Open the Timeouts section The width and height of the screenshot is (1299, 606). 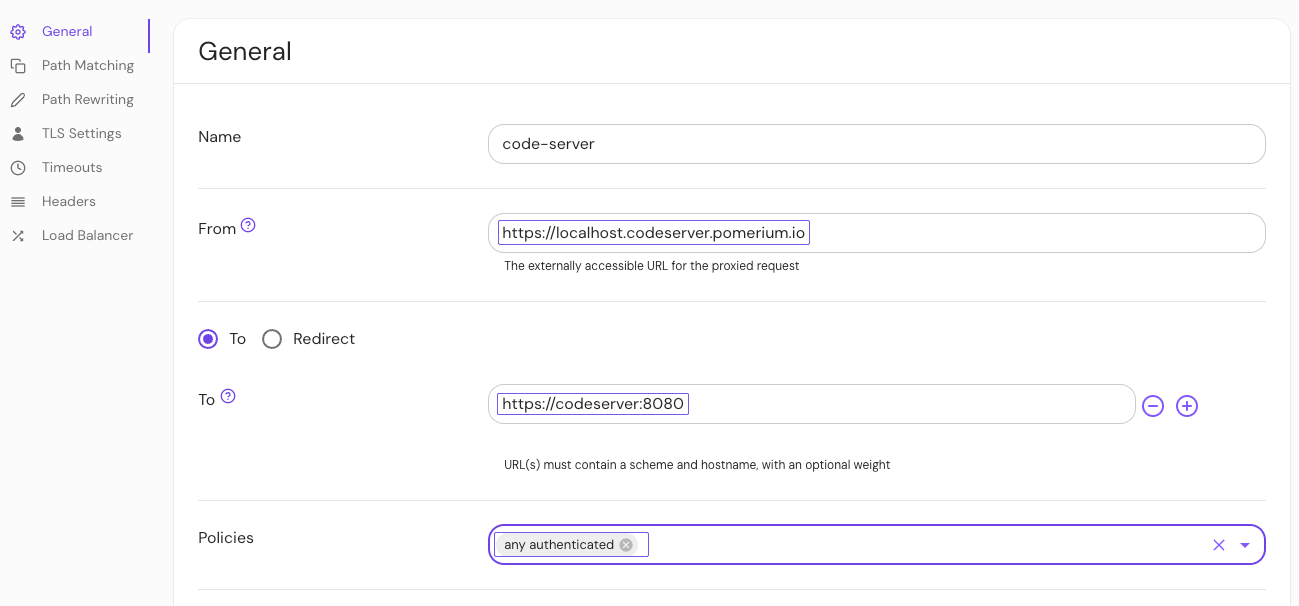pos(75,168)
